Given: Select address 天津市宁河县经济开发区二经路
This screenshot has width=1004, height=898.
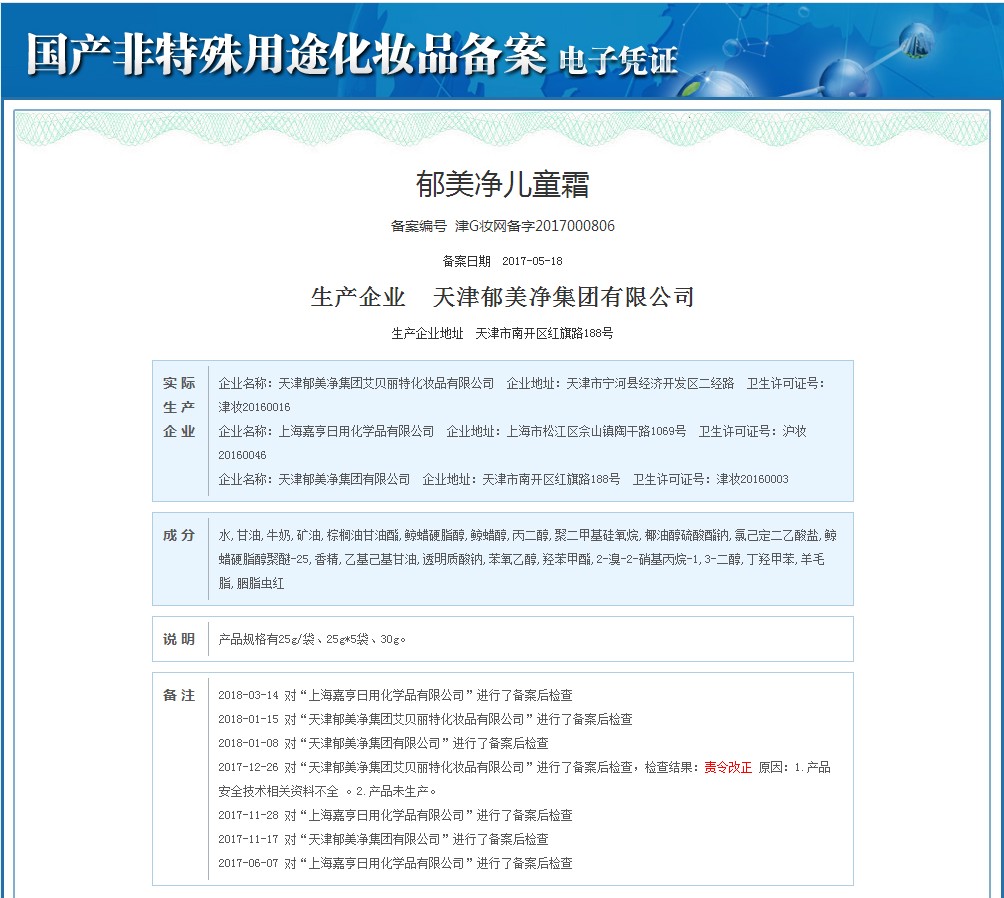Looking at the screenshot, I should [650, 384].
